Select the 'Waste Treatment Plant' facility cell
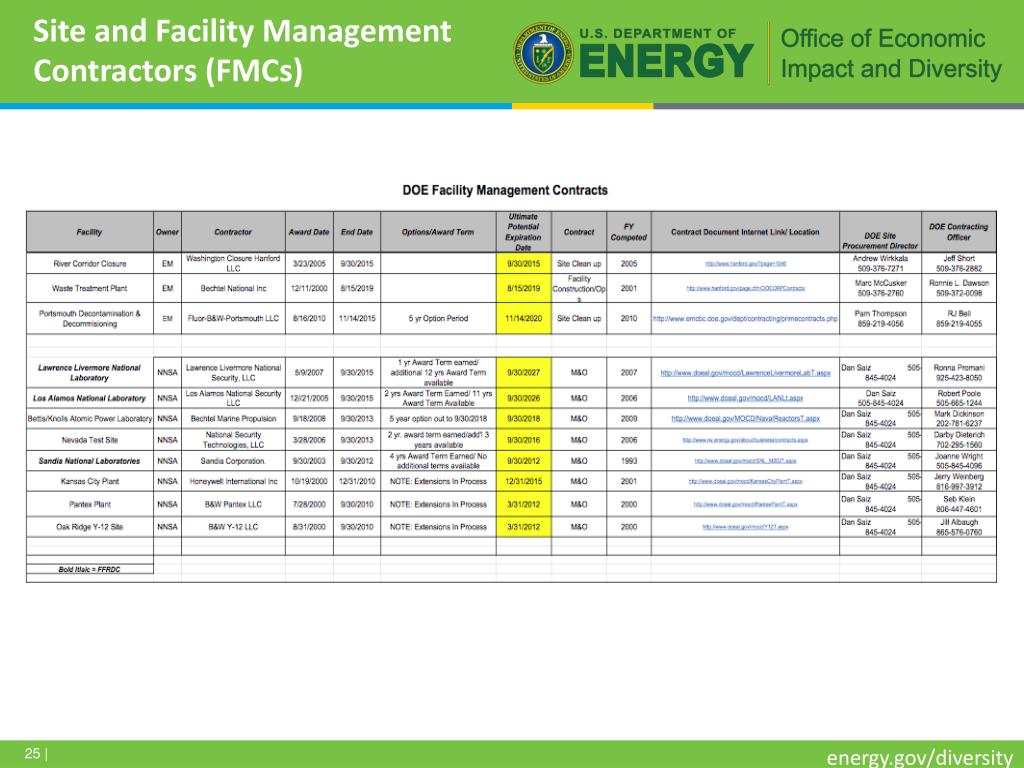1024x768 pixels. pyautogui.click(x=89, y=288)
